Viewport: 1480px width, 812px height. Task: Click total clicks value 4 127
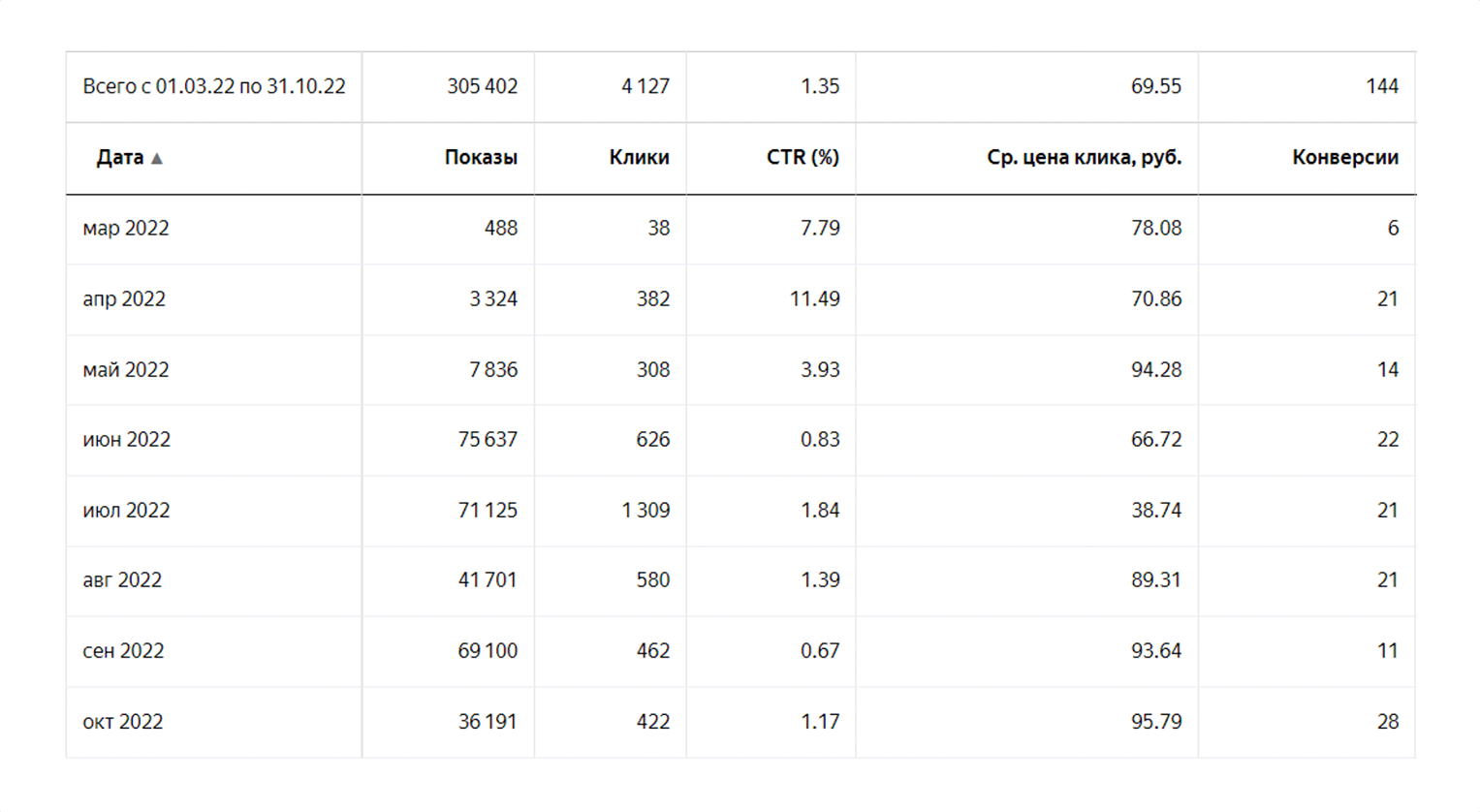click(646, 86)
